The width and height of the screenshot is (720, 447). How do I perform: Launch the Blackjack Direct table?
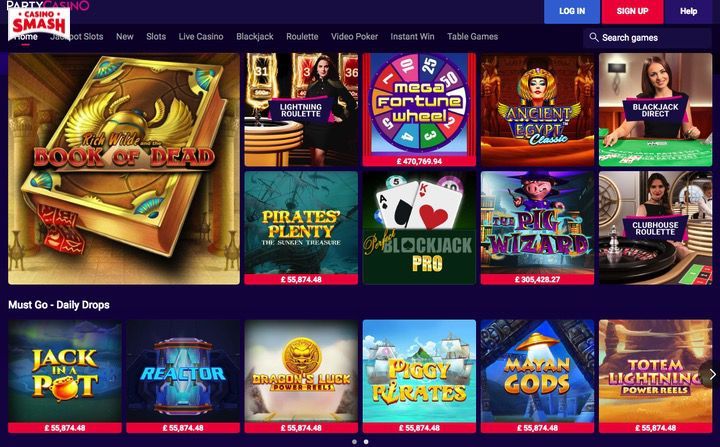tap(655, 109)
